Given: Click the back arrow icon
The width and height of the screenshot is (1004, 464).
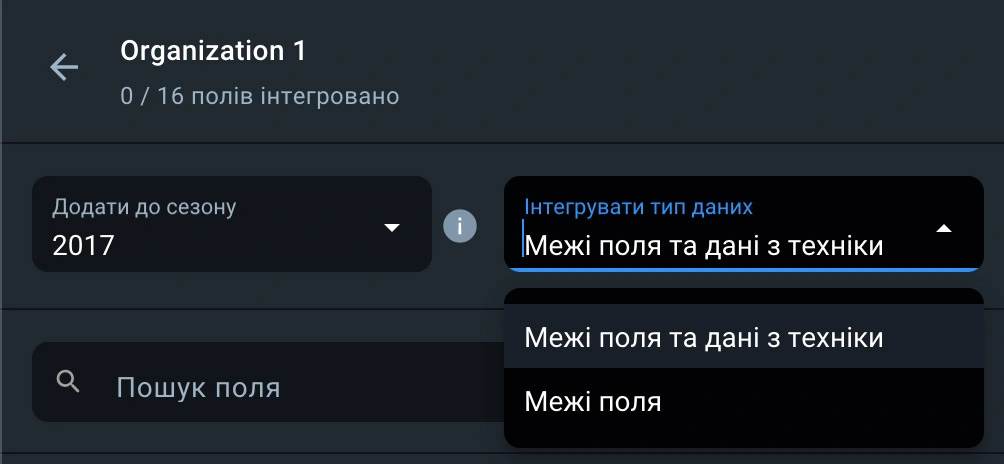Looking at the screenshot, I should pos(64,68).
